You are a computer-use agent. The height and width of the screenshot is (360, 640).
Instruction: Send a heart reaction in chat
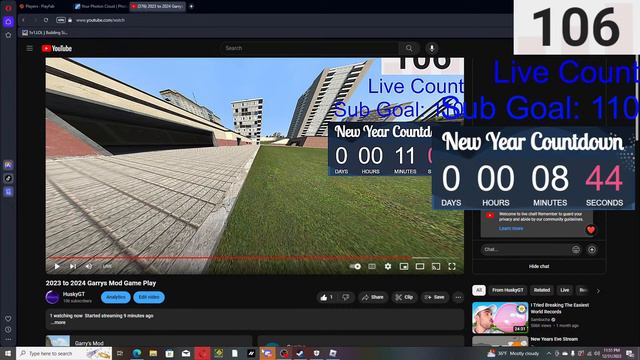point(591,230)
